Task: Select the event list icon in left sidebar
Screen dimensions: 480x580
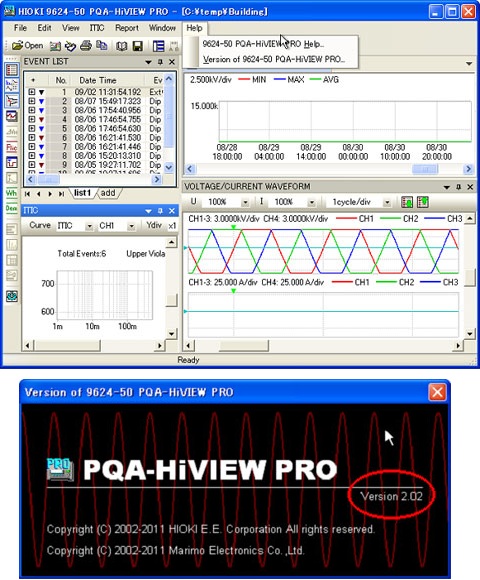Action: (11, 70)
